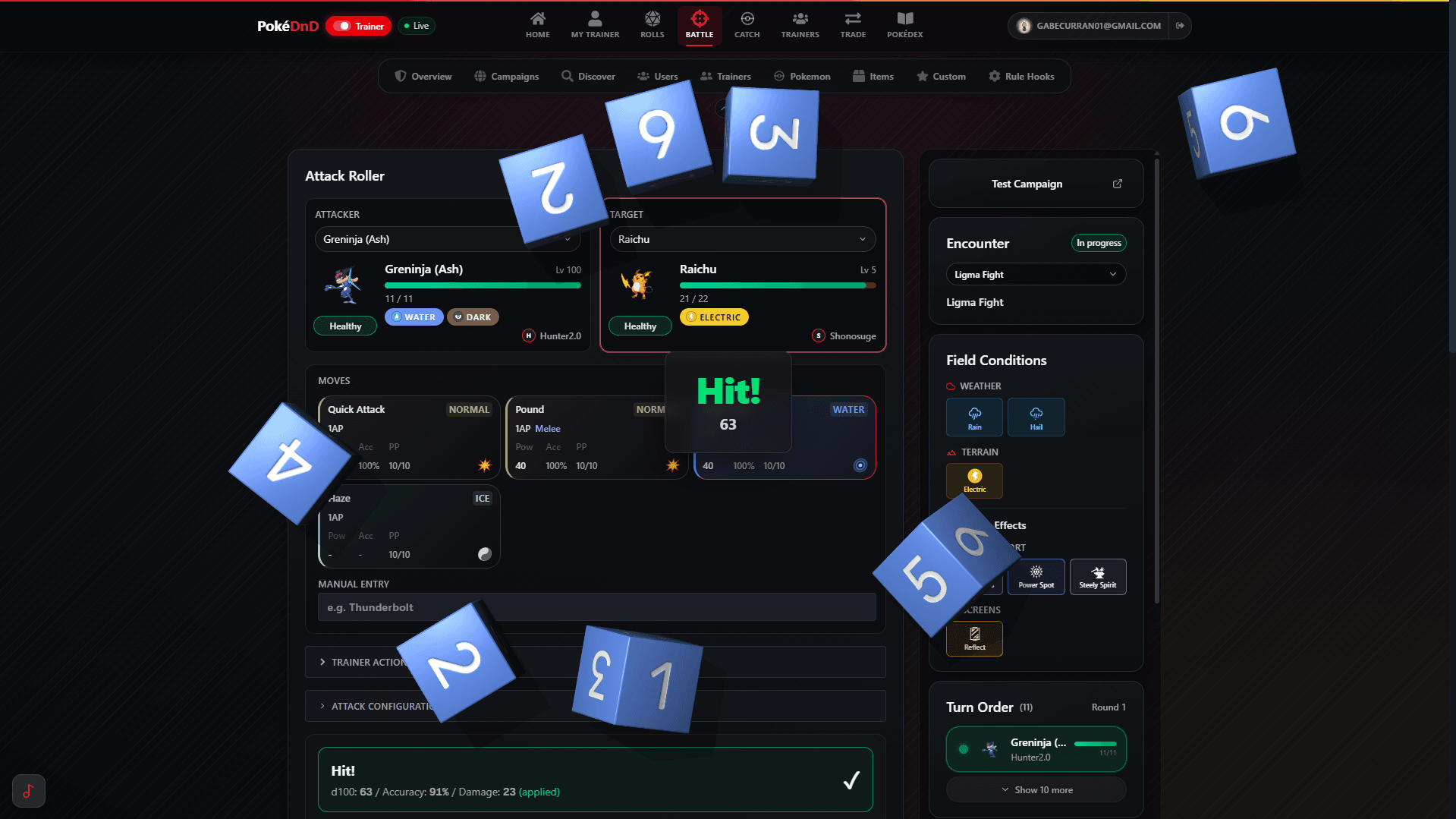The height and width of the screenshot is (819, 1456).
Task: Open the Campaigns tab
Action: coord(507,77)
